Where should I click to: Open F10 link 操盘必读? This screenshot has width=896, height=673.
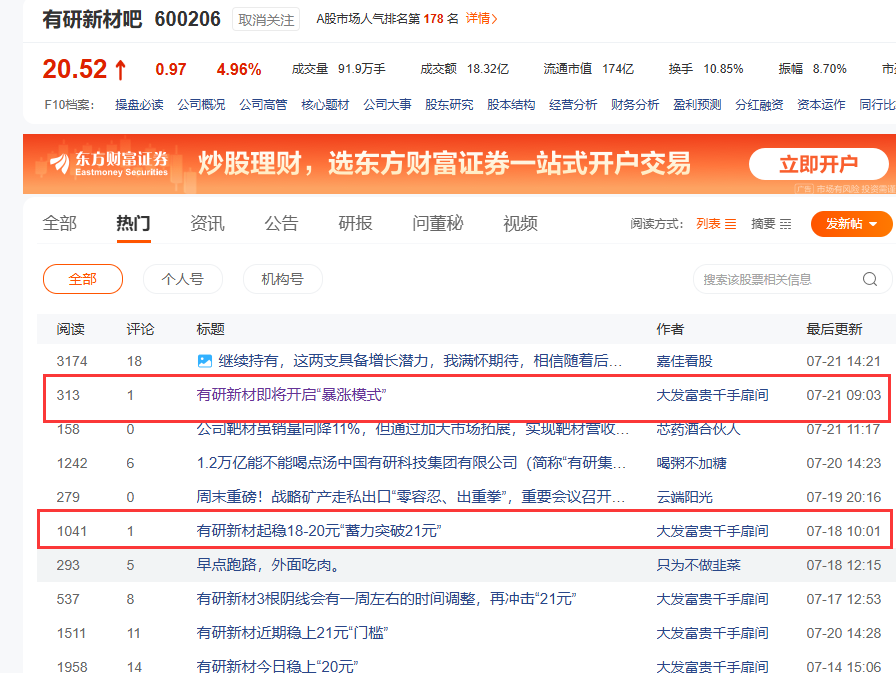pos(139,105)
